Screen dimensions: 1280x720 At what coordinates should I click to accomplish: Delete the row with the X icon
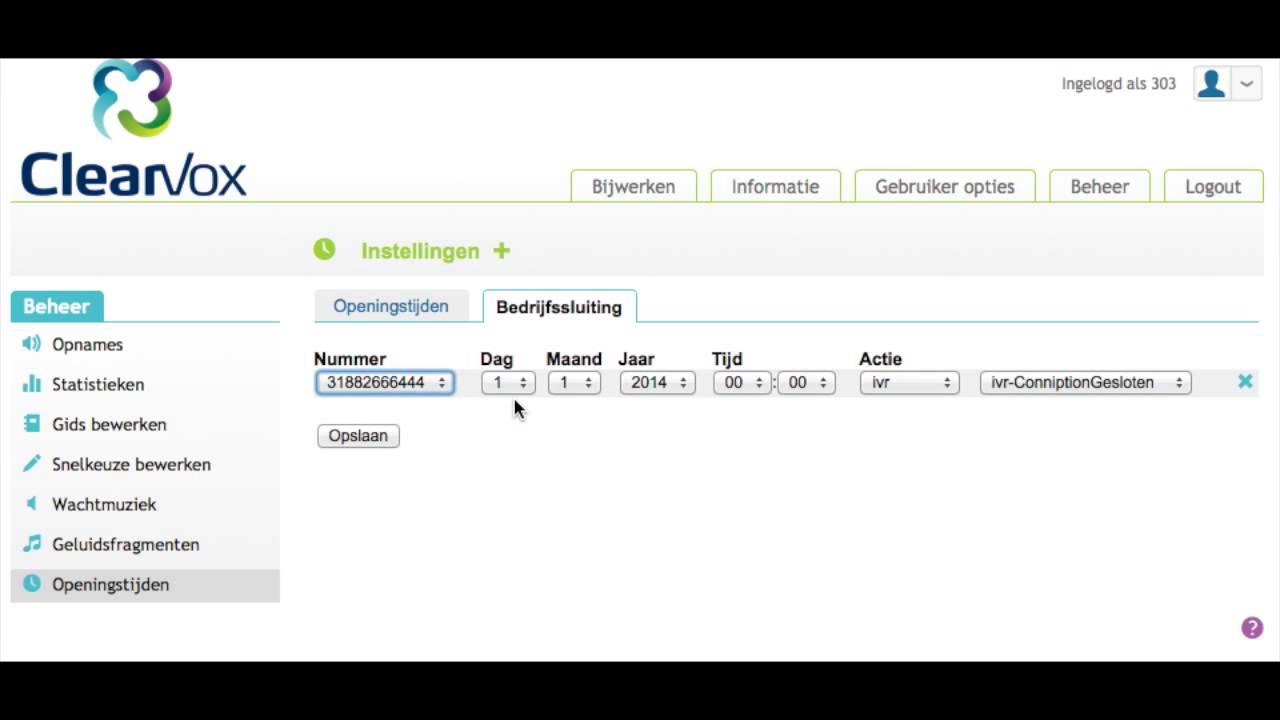(x=1245, y=381)
